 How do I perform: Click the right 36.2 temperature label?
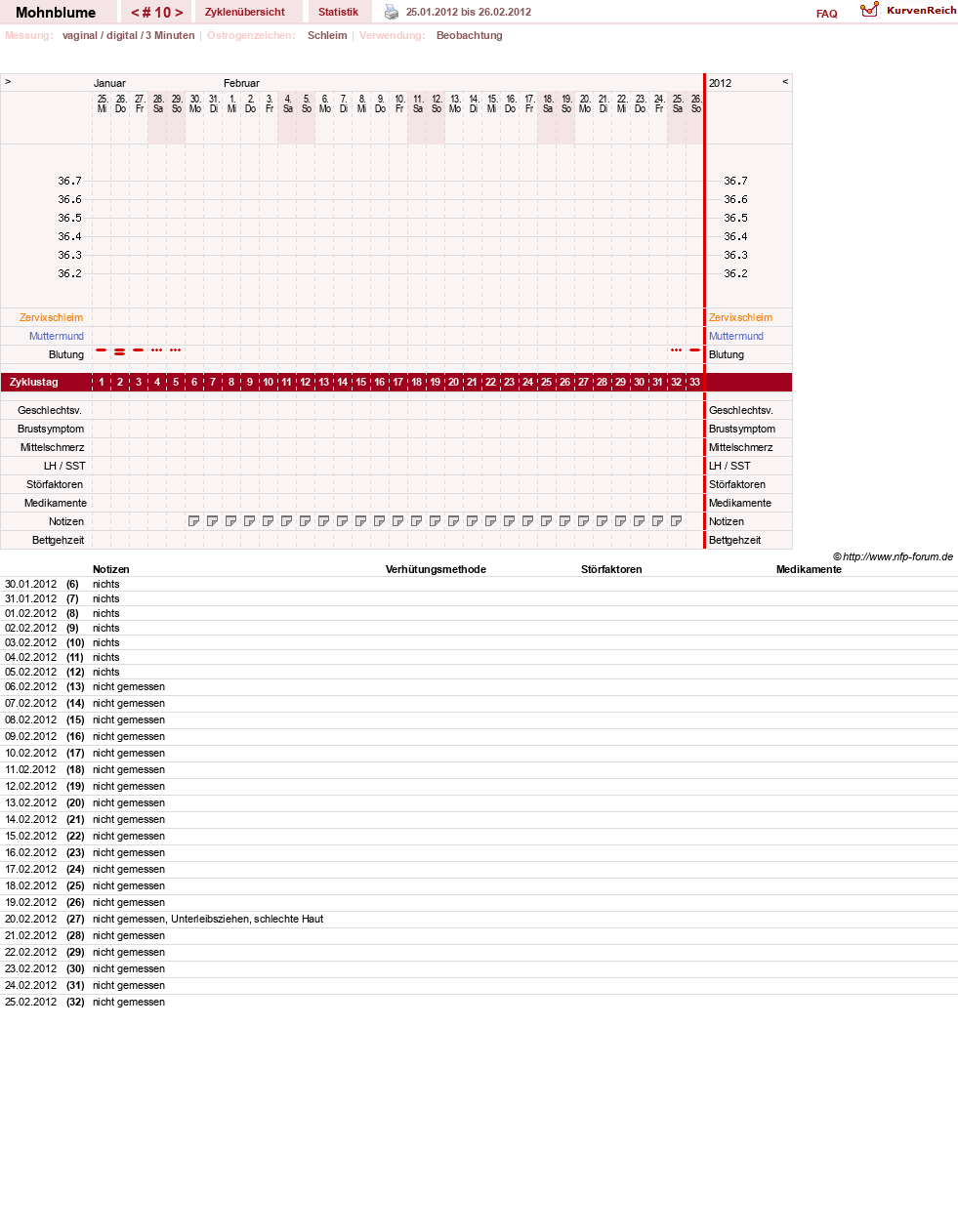tap(735, 273)
